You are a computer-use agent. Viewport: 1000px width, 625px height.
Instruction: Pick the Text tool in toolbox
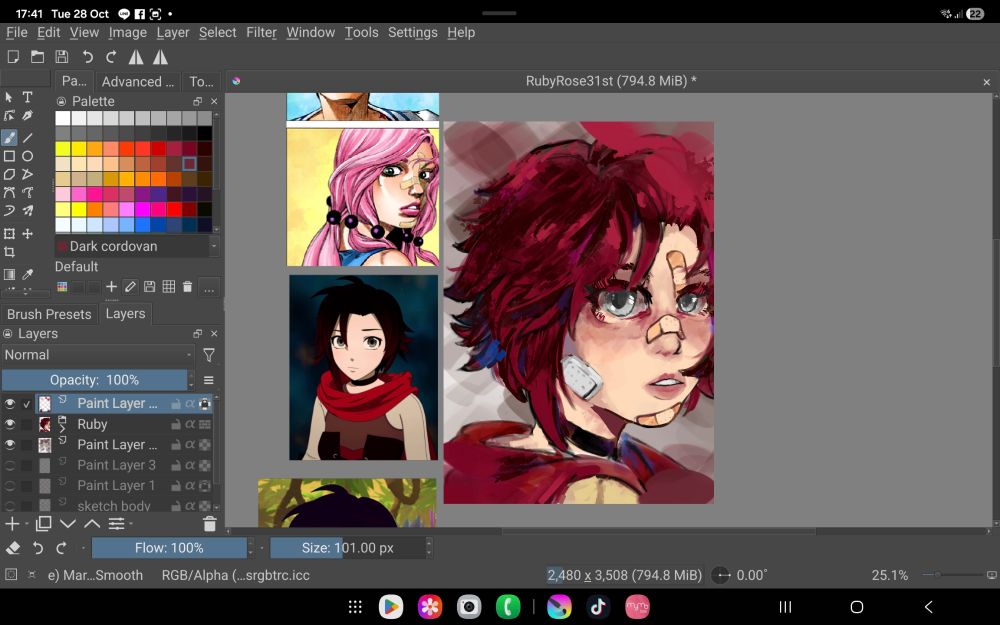[x=28, y=97]
